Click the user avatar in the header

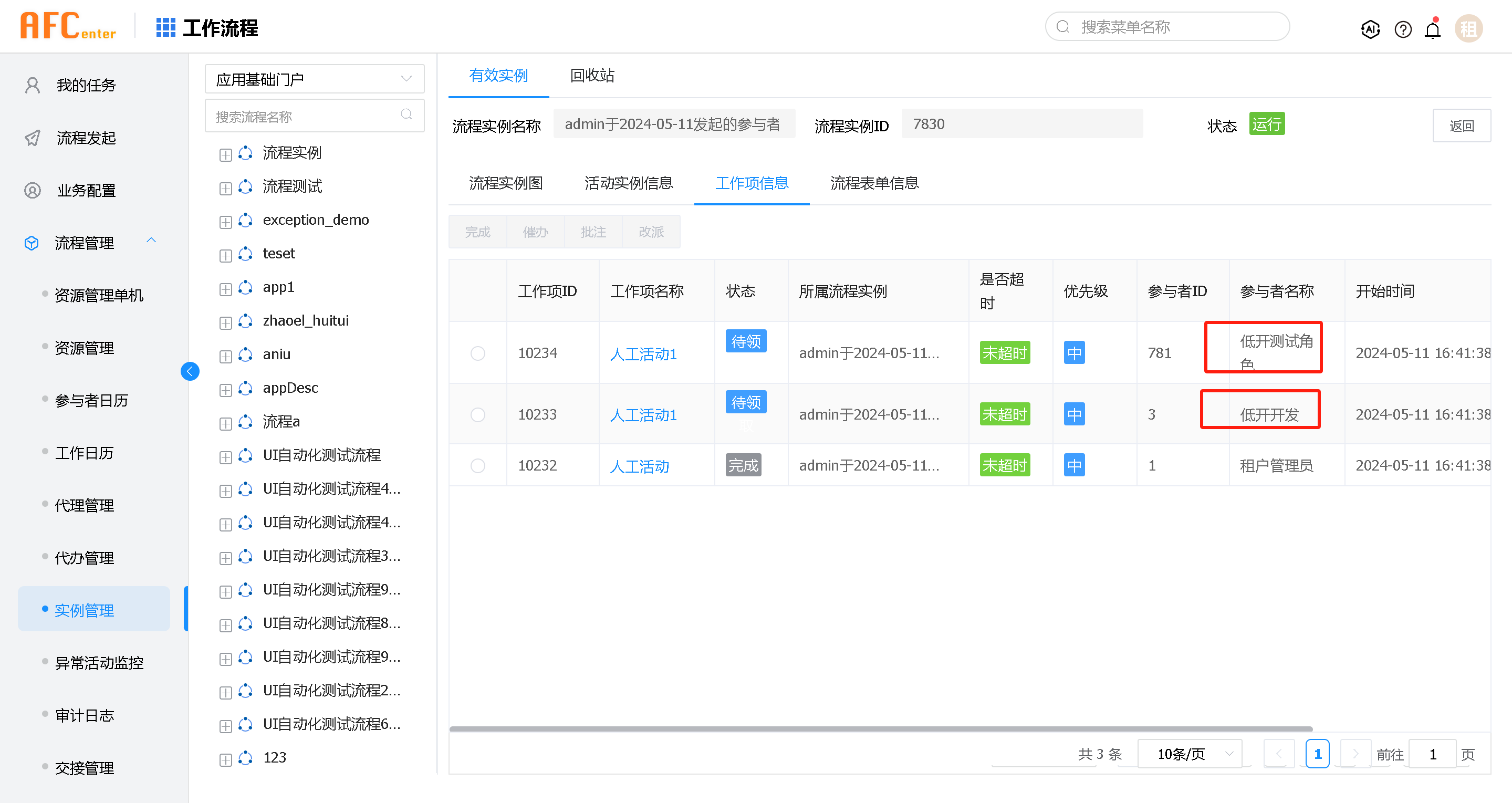point(1468,29)
